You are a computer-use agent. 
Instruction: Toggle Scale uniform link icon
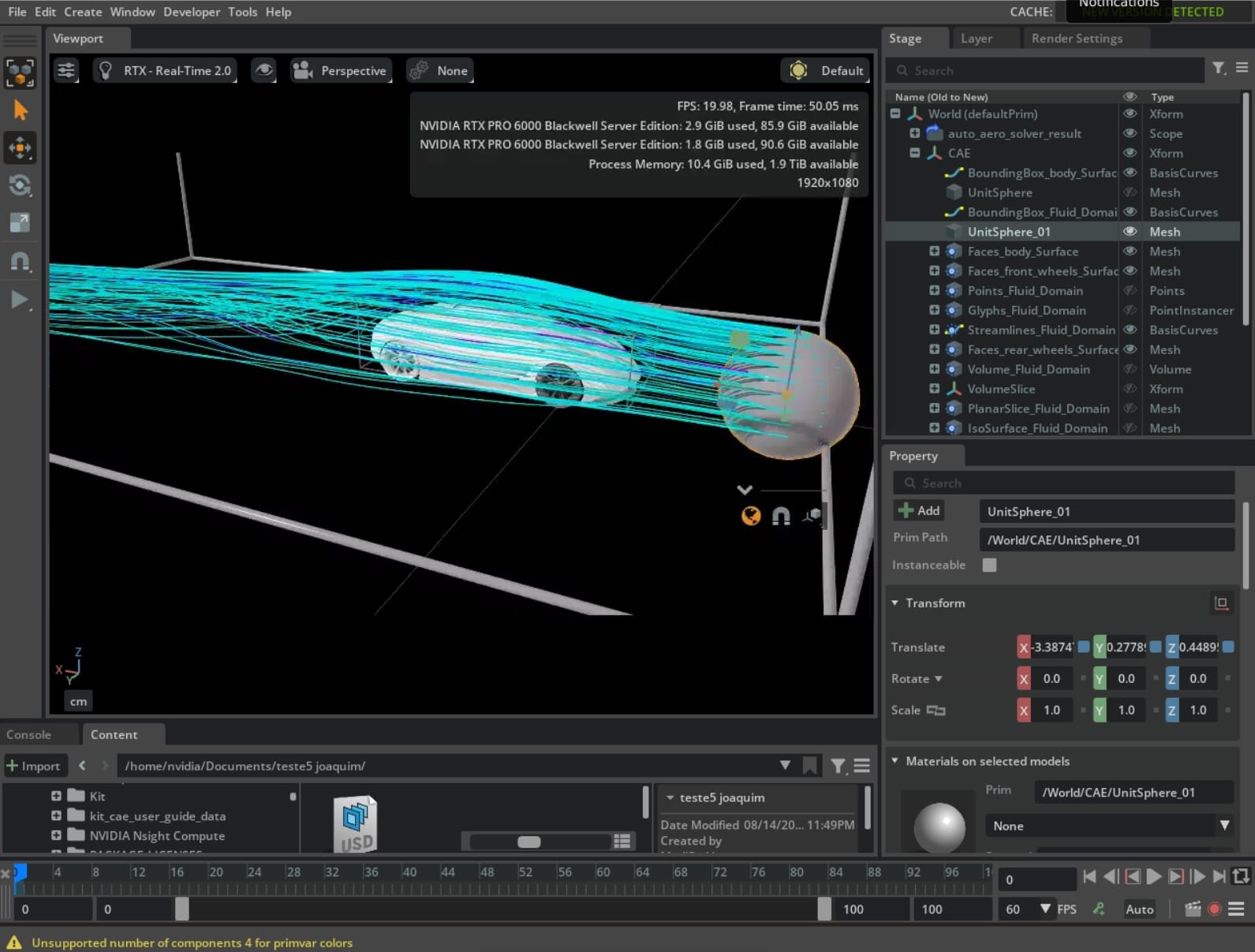coord(936,710)
